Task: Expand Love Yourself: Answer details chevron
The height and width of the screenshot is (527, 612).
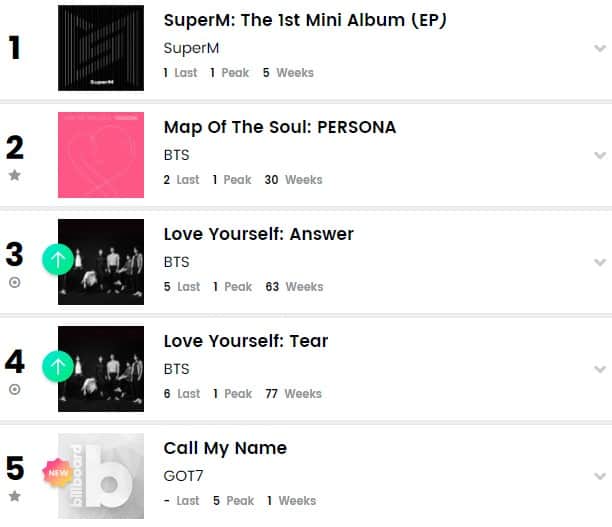Action: point(599,262)
